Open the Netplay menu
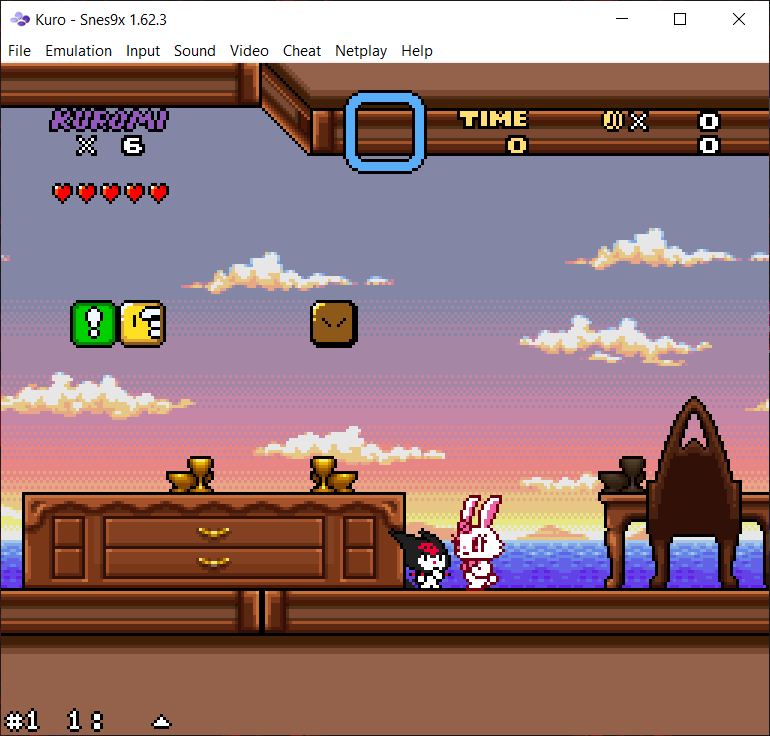Viewport: 770px width, 736px height. tap(361, 51)
